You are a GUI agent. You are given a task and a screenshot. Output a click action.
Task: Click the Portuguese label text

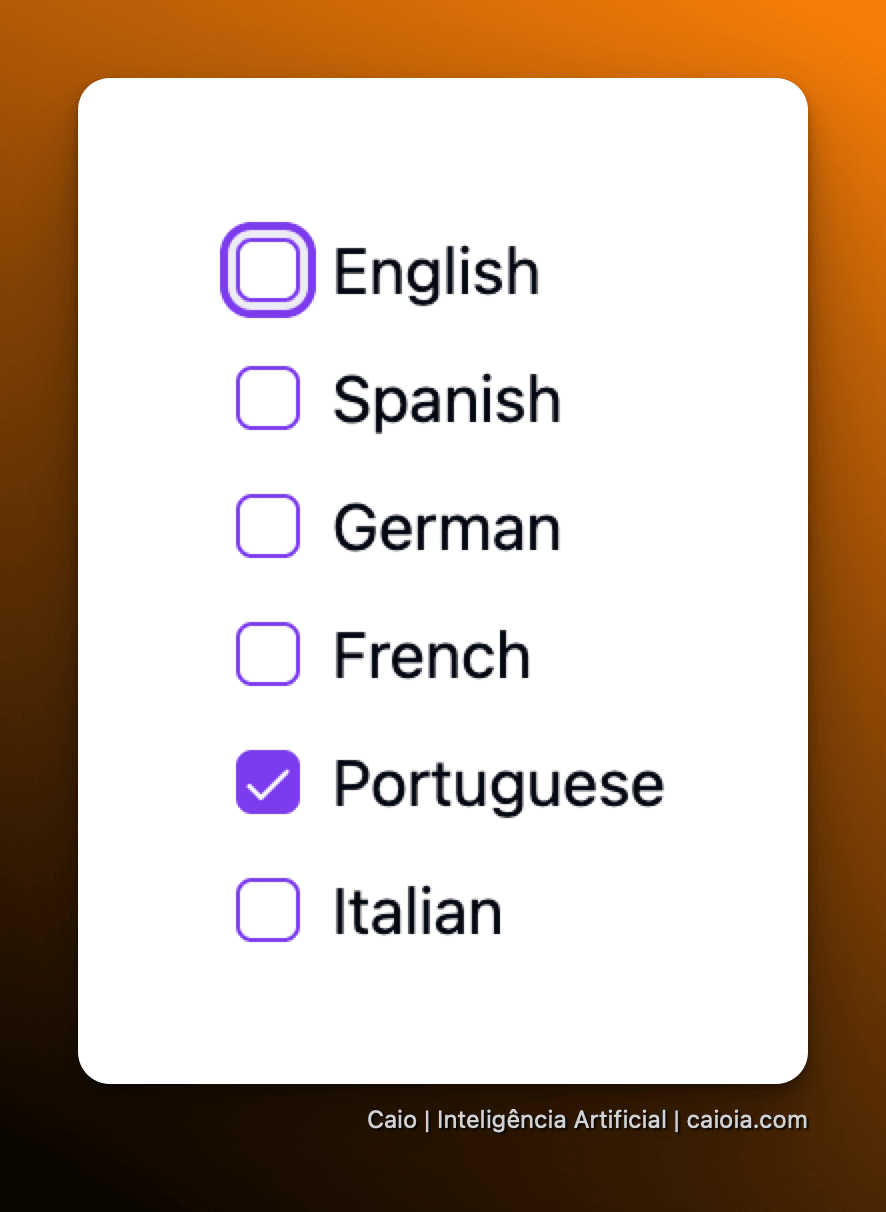point(499,786)
